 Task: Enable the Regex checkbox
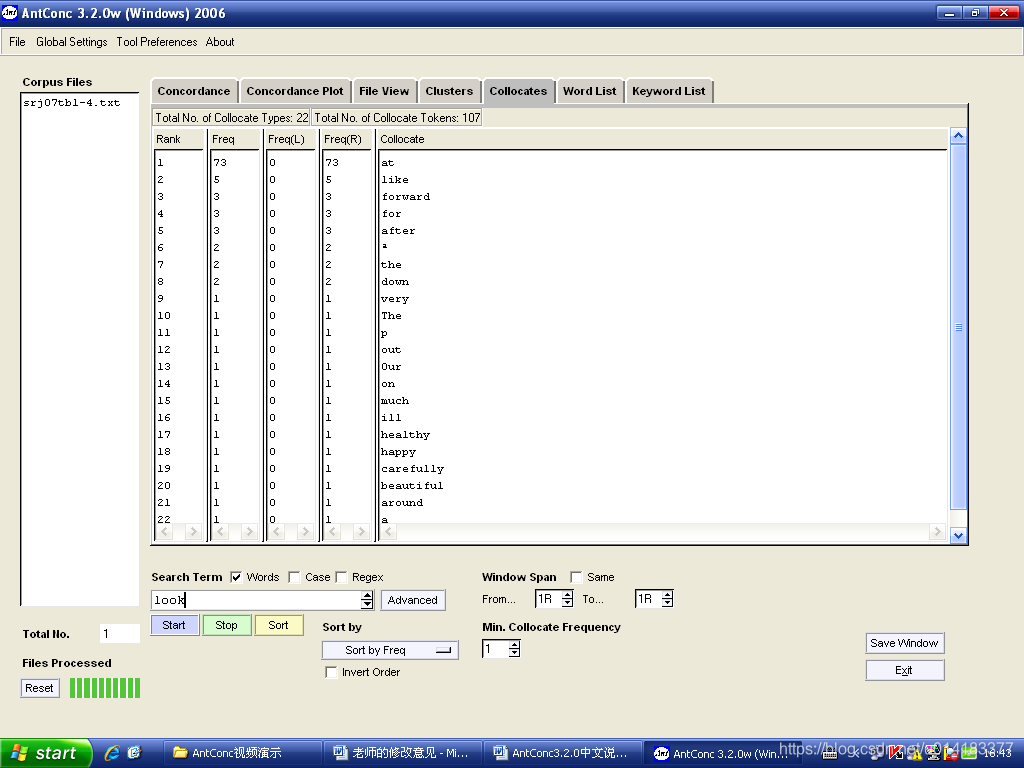pyautogui.click(x=341, y=577)
